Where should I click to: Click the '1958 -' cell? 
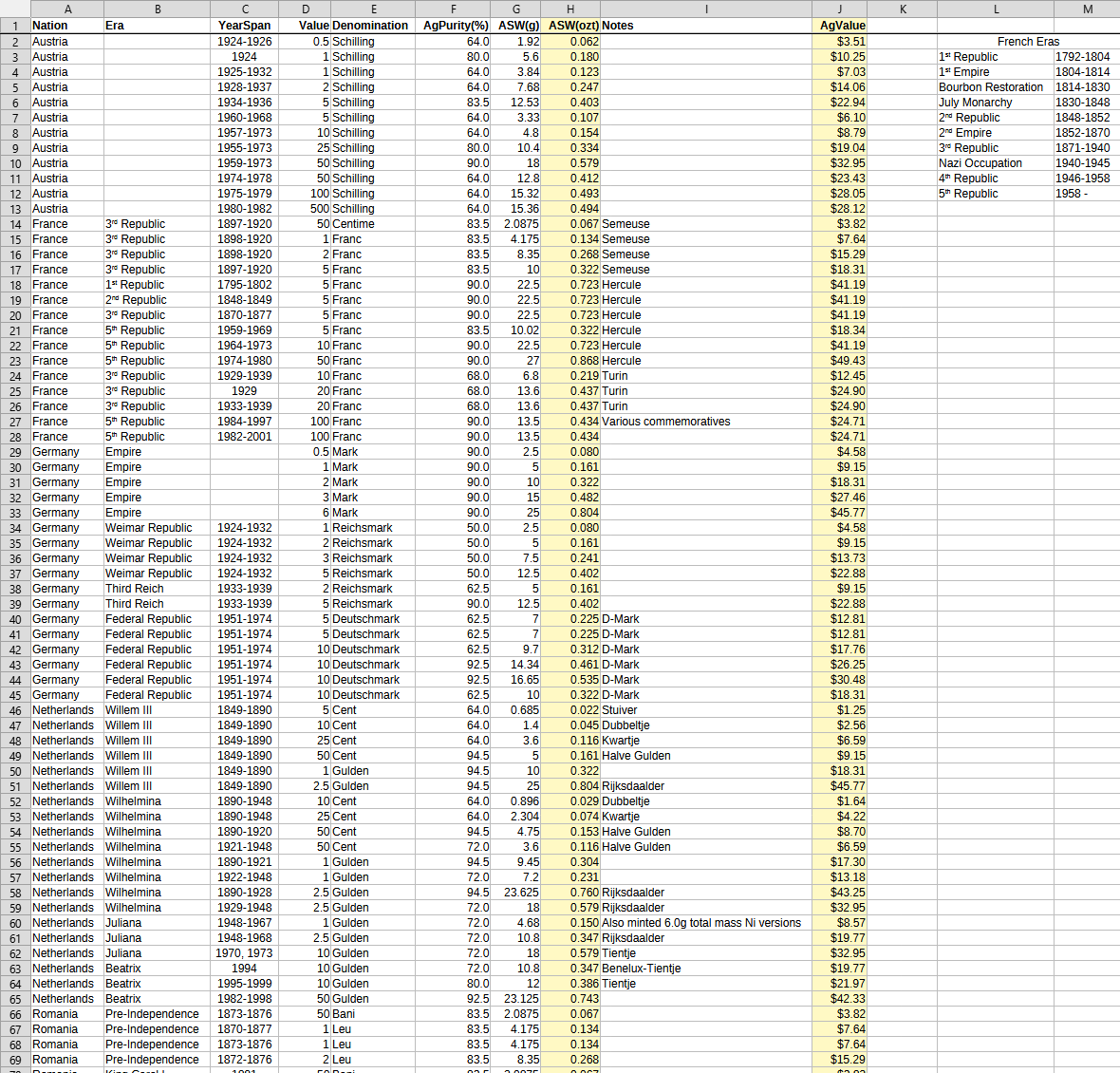[1087, 194]
